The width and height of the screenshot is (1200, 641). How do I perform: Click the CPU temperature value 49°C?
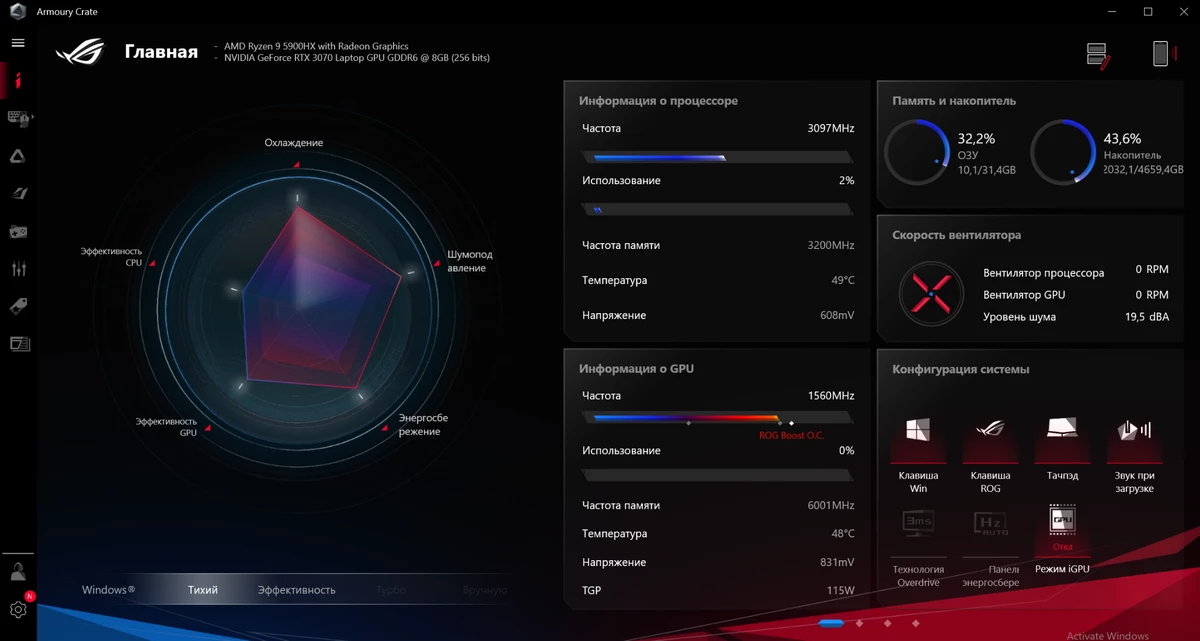tap(843, 281)
